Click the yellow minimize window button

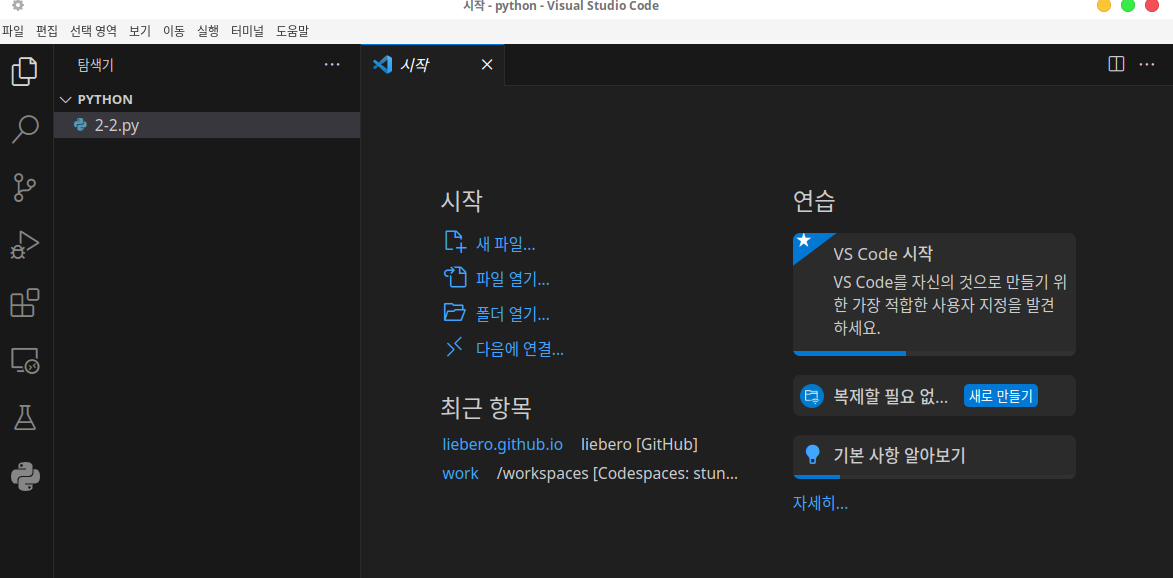click(1104, 5)
